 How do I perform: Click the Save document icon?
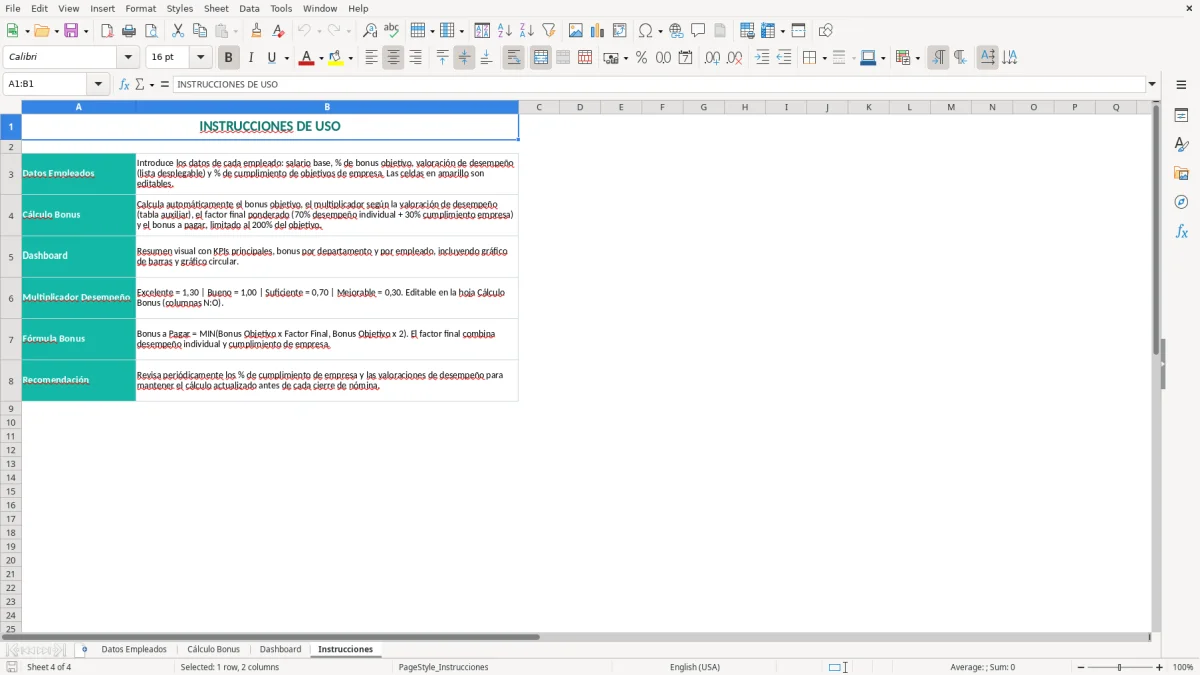point(71,31)
